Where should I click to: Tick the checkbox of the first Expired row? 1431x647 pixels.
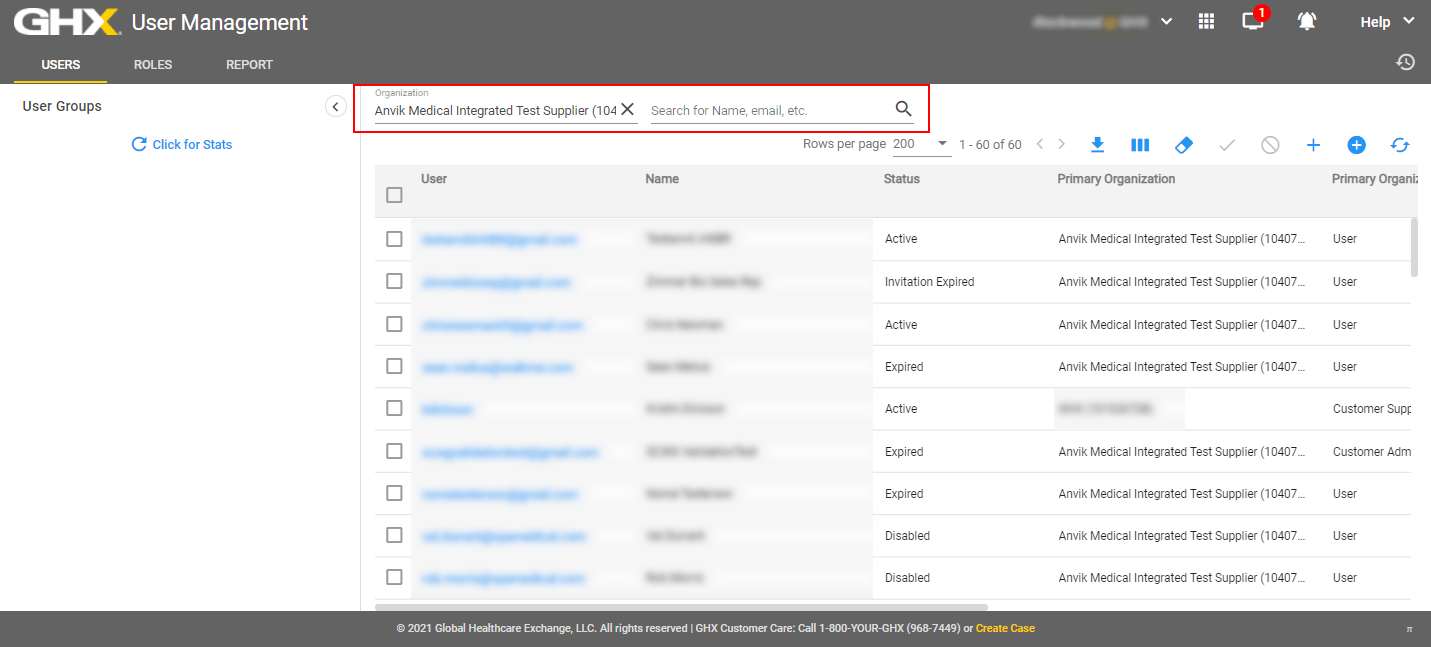[x=394, y=366]
